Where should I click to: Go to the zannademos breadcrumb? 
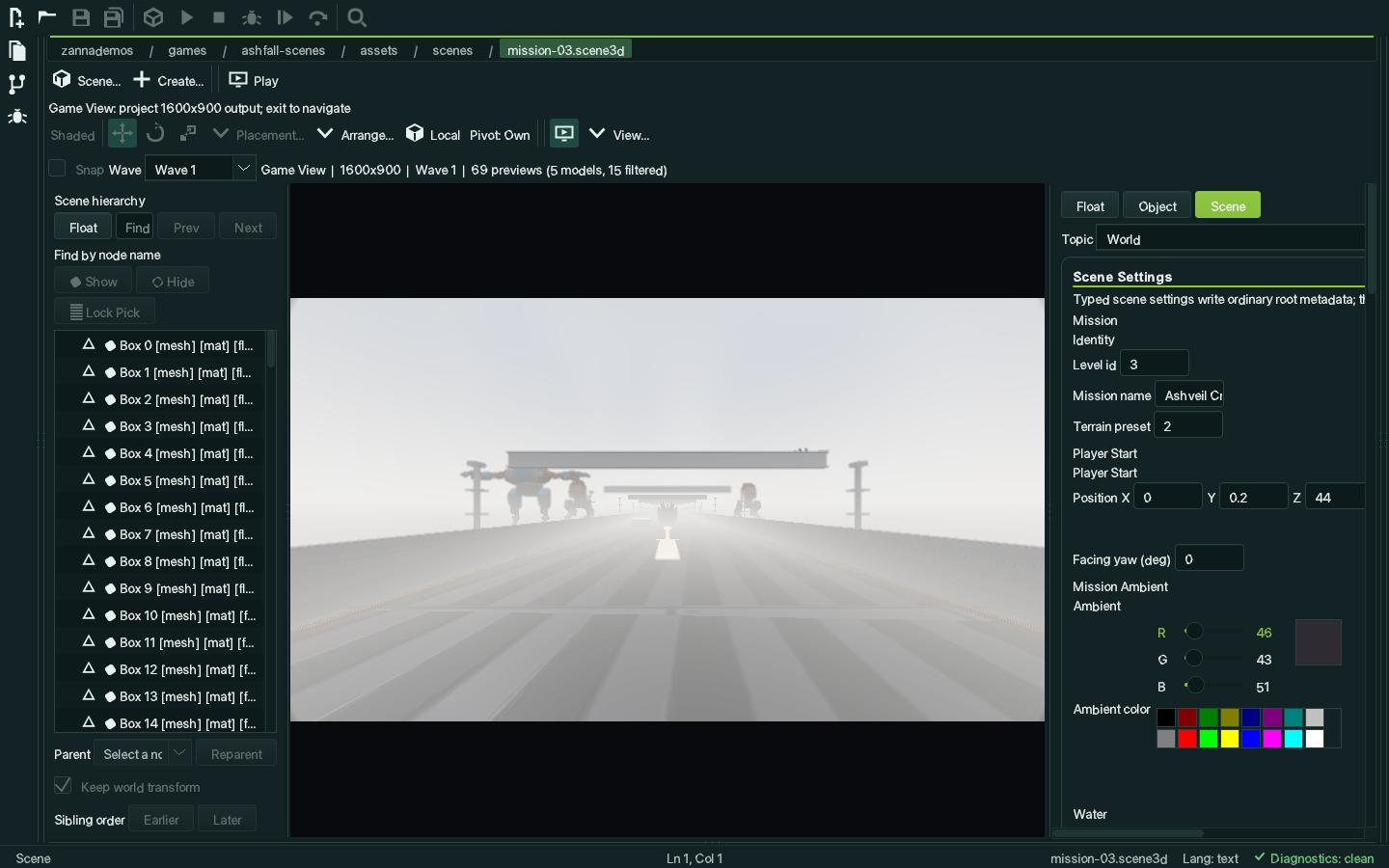96,50
